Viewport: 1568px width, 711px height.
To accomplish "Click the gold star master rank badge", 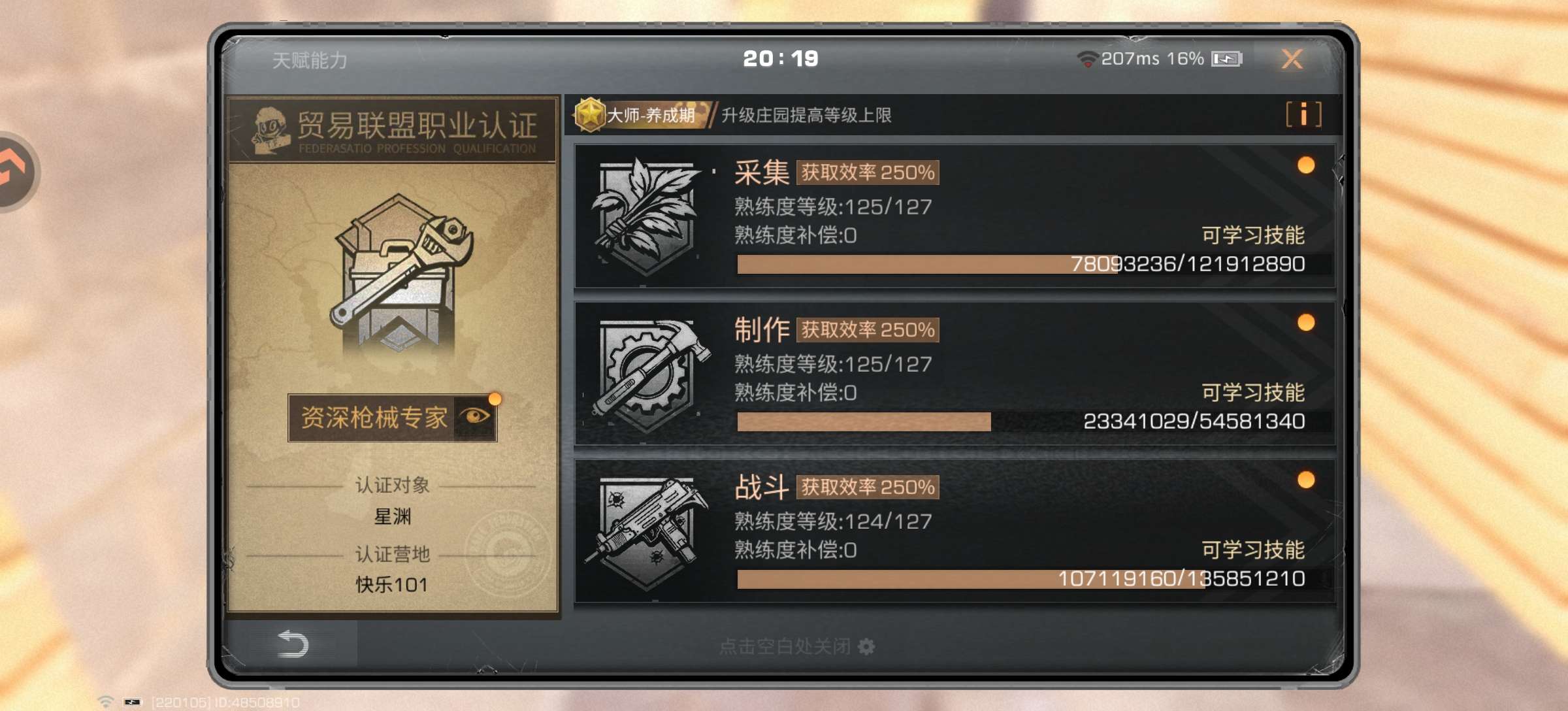I will click(590, 114).
